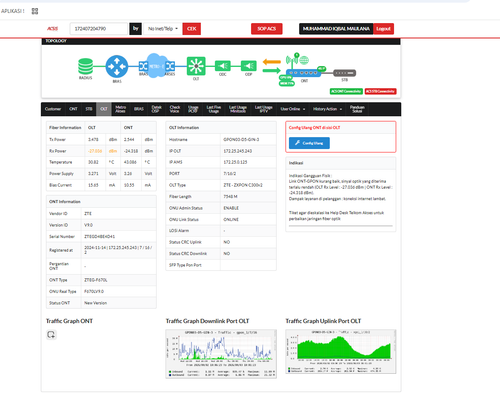Click the METRO-E cloud icon
The width and height of the screenshot is (500, 393).
[x=156, y=66]
